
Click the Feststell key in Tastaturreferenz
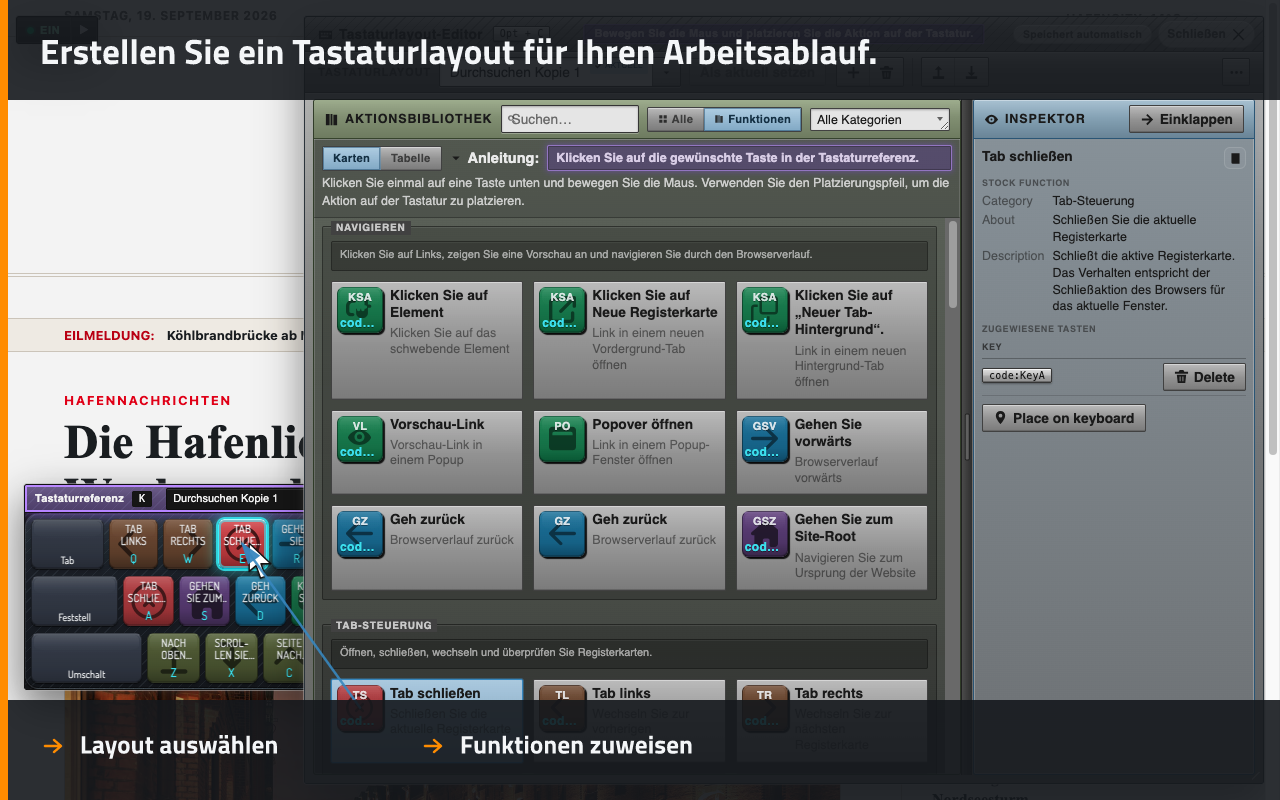click(x=74, y=601)
